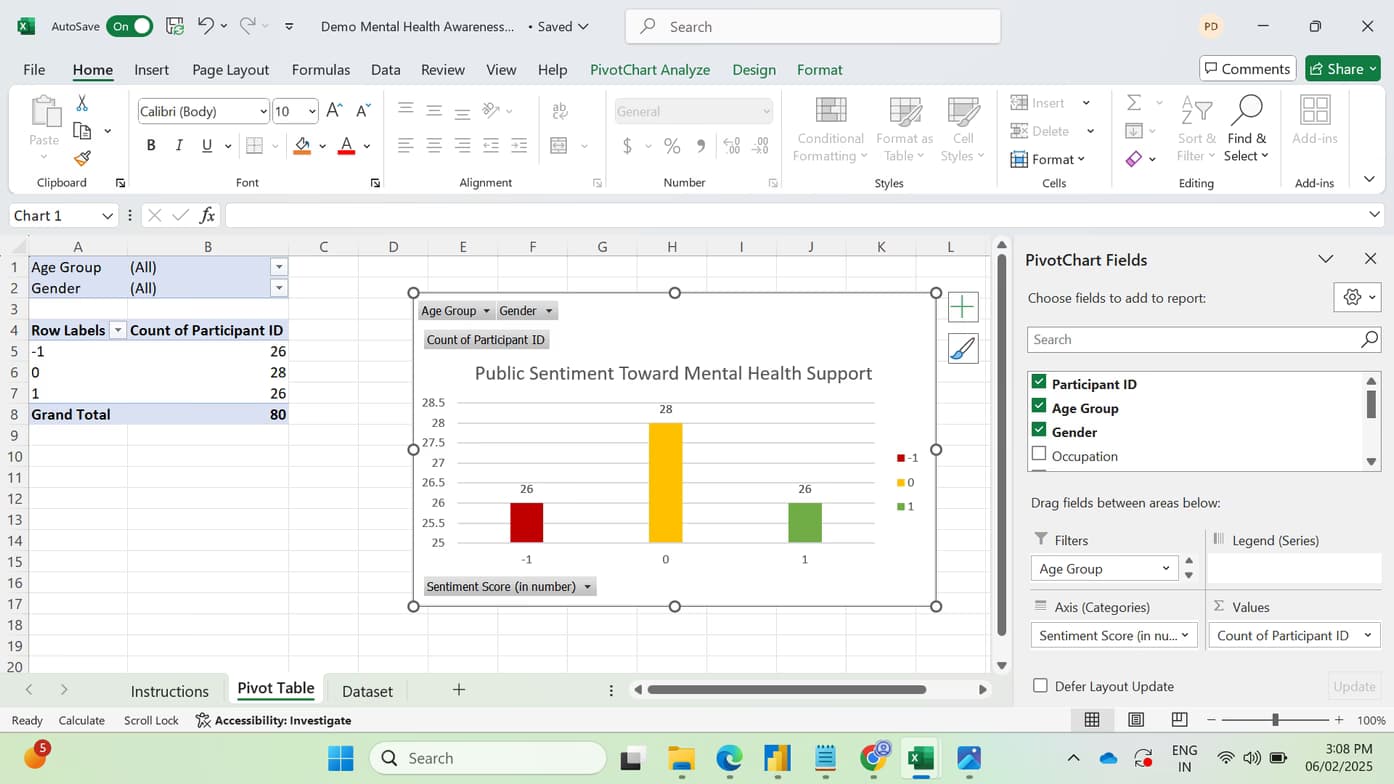Enable Defer Layout Update checkbox
Image resolution: width=1394 pixels, height=784 pixels.
[x=1040, y=686]
